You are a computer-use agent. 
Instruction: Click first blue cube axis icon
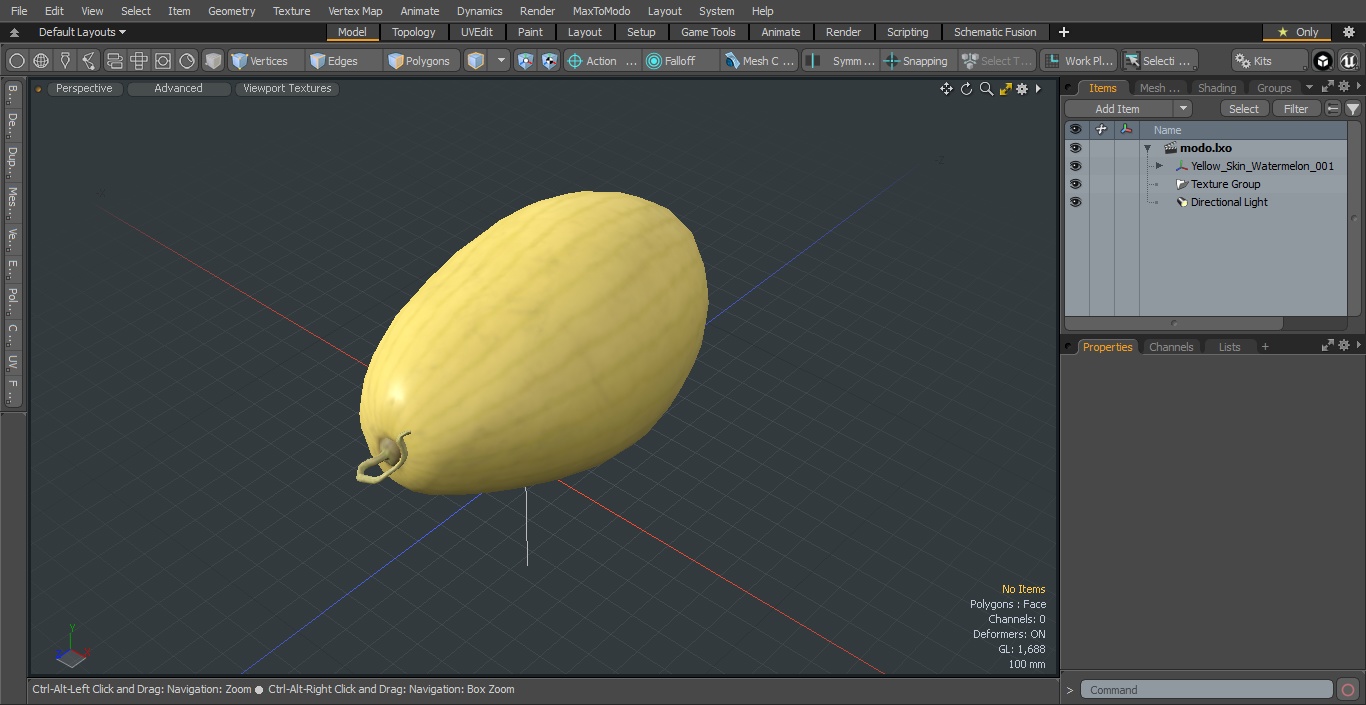(525, 61)
